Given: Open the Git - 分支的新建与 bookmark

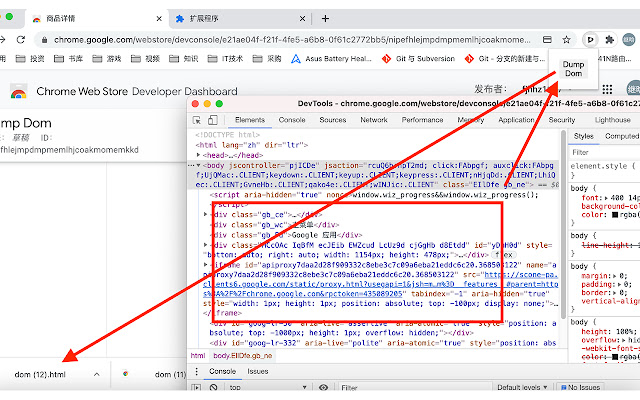Looking at the screenshot, I should (505, 59).
